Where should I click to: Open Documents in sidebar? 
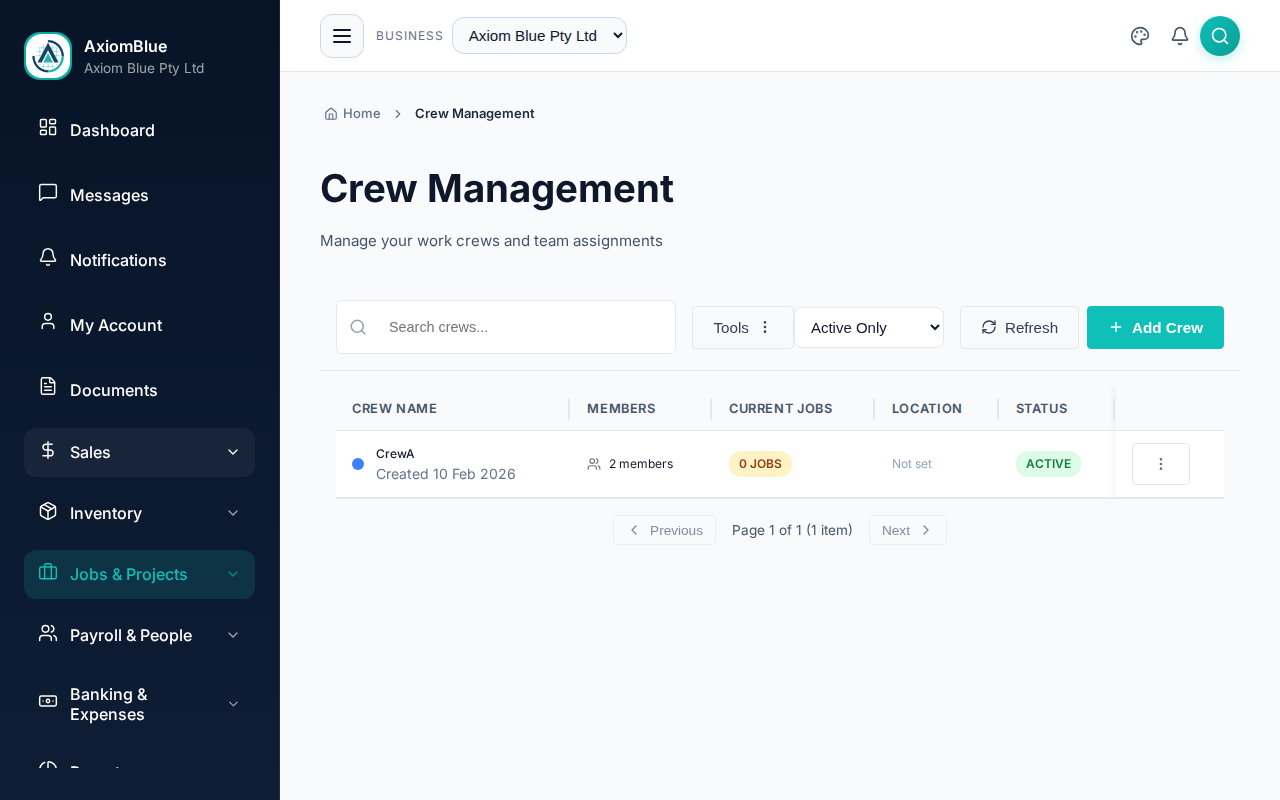(x=139, y=390)
